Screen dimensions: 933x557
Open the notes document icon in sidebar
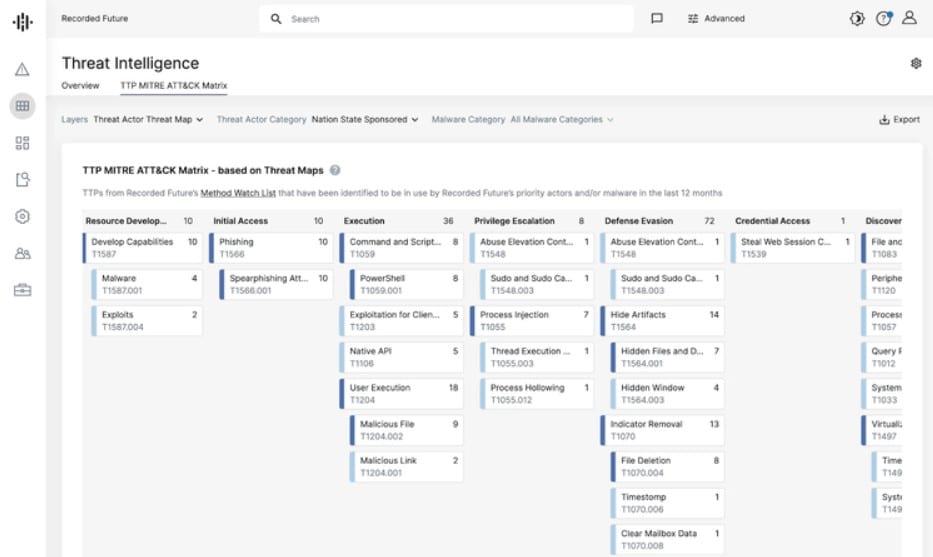click(22, 179)
